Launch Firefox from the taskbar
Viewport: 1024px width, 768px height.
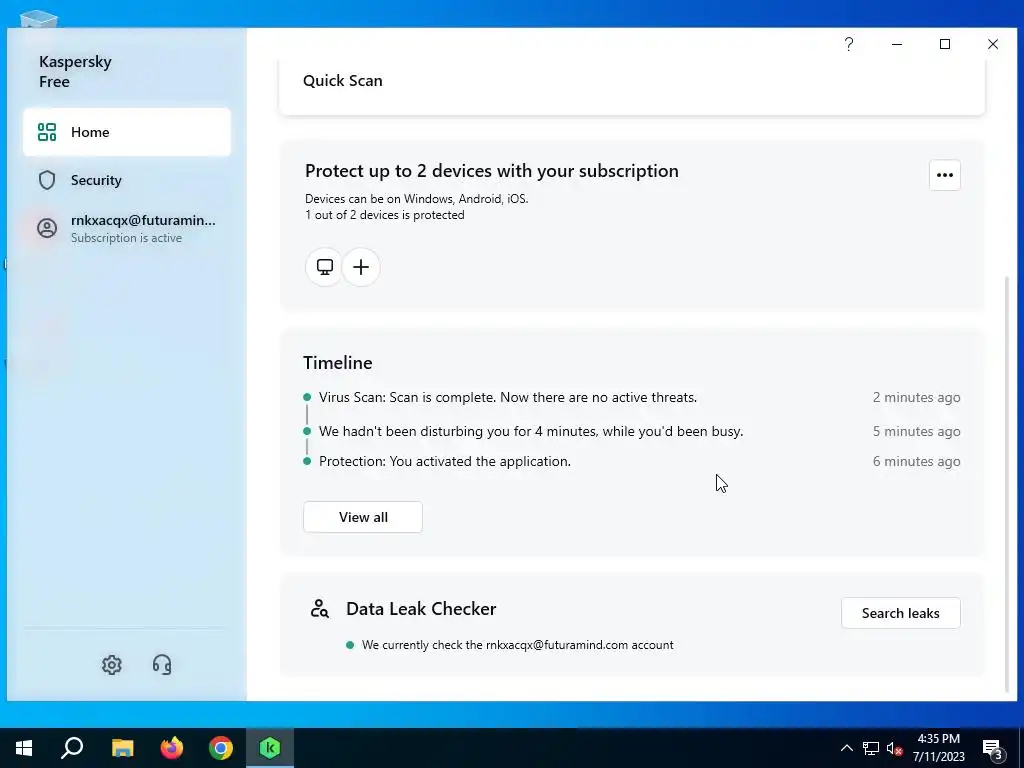point(172,748)
